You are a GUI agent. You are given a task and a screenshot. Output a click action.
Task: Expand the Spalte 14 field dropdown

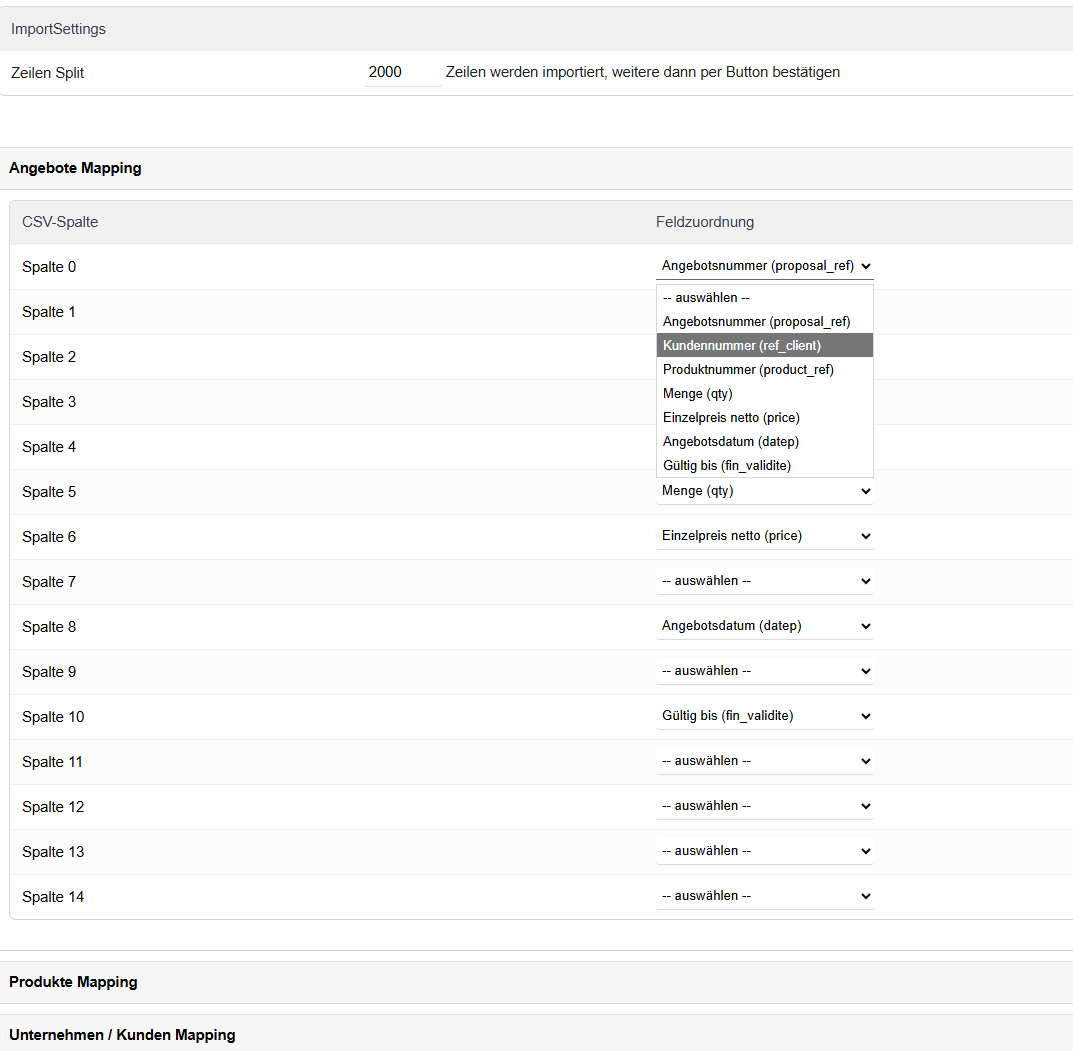point(764,896)
